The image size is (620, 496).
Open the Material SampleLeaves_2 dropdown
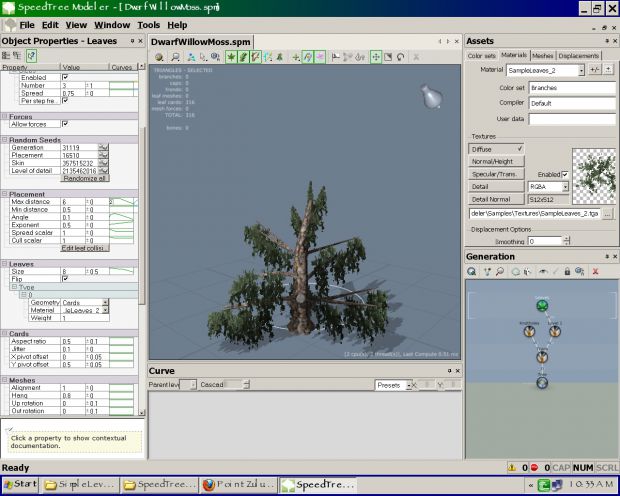coord(582,71)
